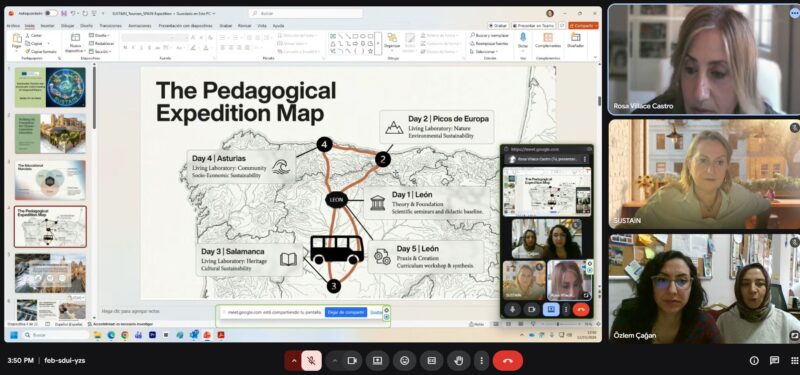Click the user account avatar in PowerPoint
Screen dimensions: 800x375
[549, 13]
